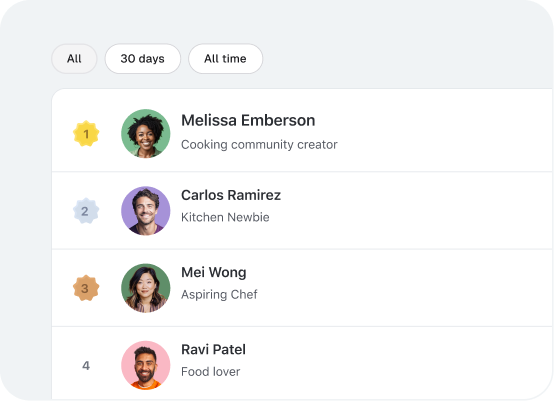Open Melissa Emberson's profile name link
Screen dimensions: 554x401
tap(248, 120)
